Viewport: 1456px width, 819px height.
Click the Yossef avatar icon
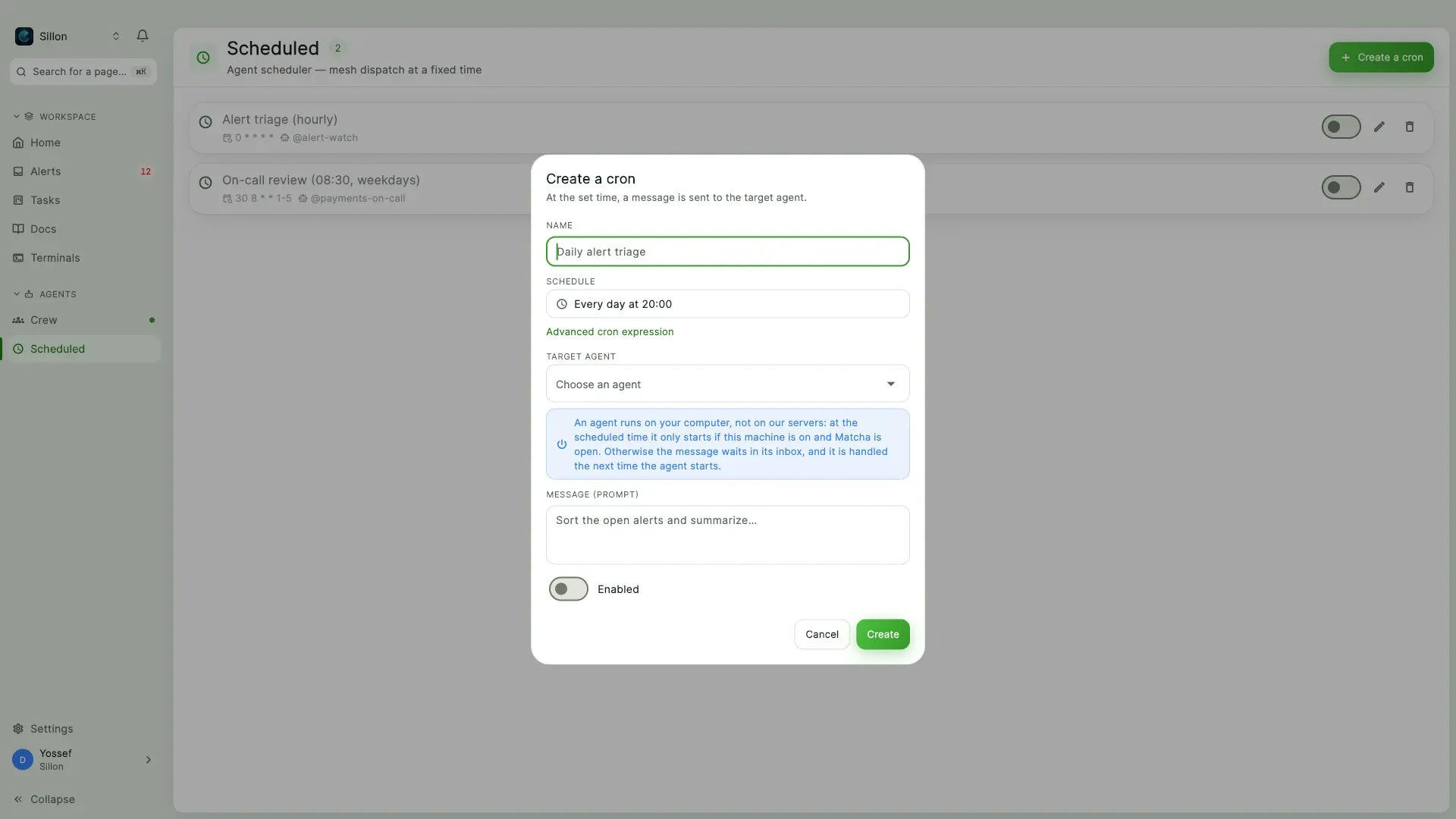pos(23,760)
